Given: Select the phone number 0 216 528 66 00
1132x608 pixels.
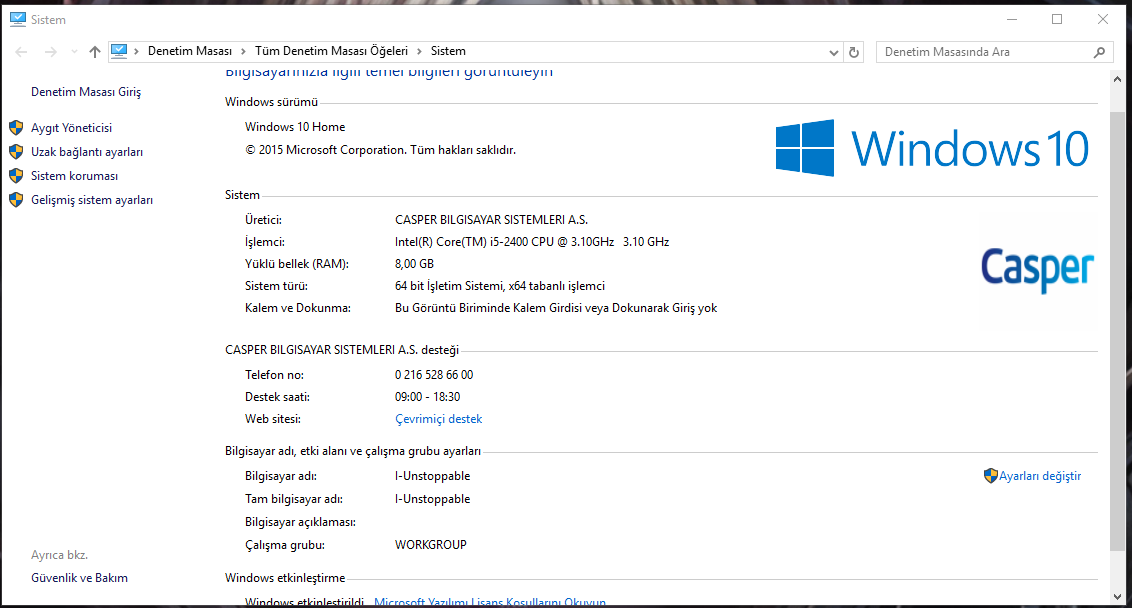Looking at the screenshot, I should pos(434,375).
